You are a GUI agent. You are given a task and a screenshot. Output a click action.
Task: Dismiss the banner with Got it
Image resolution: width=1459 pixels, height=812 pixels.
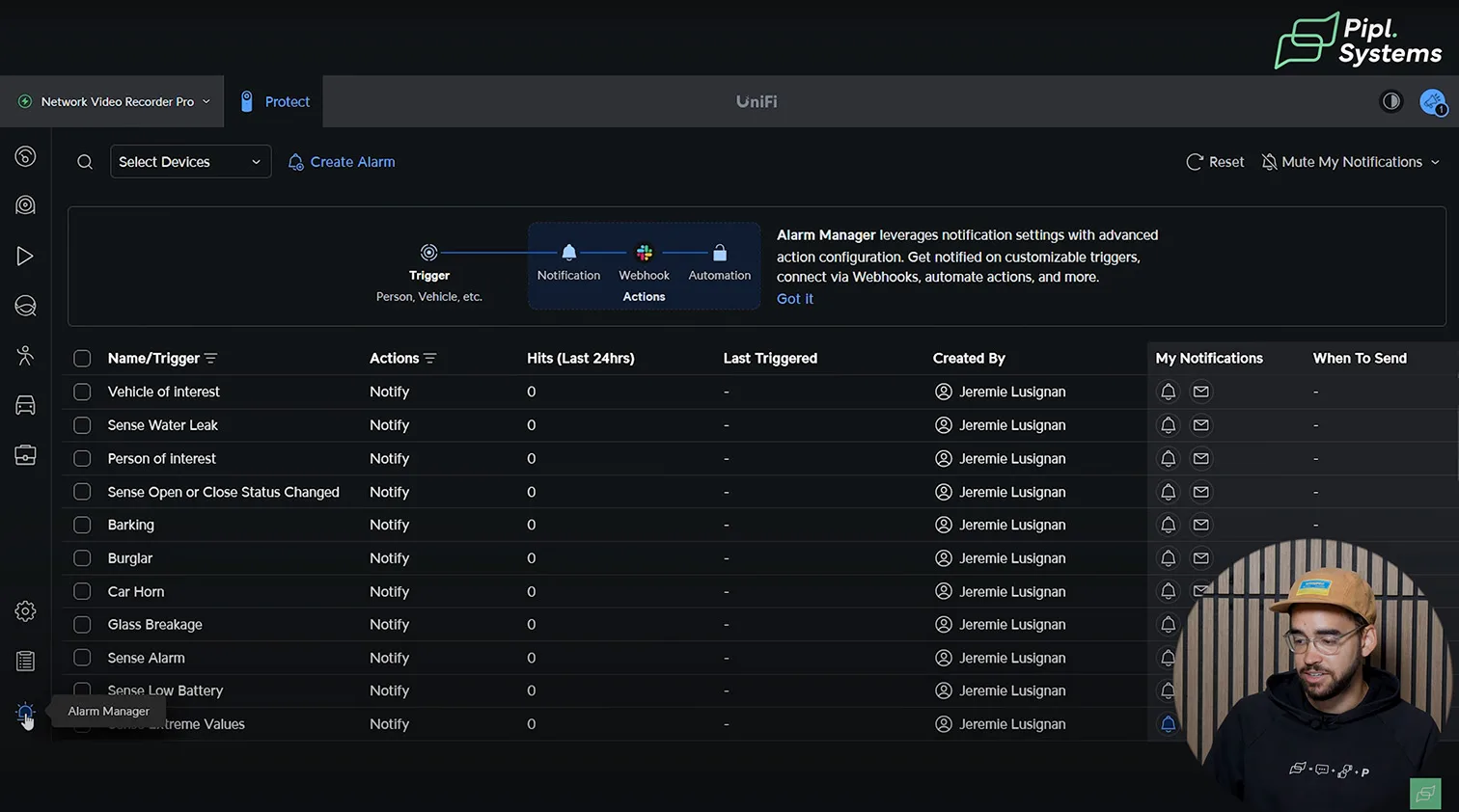[x=795, y=299]
